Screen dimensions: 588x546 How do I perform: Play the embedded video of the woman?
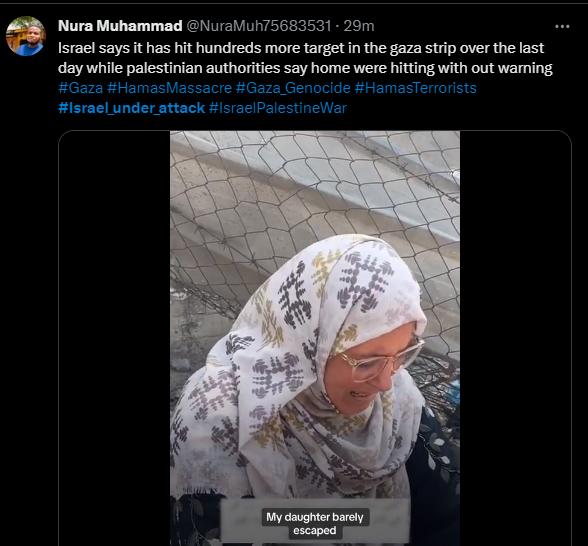pyautogui.click(x=315, y=338)
